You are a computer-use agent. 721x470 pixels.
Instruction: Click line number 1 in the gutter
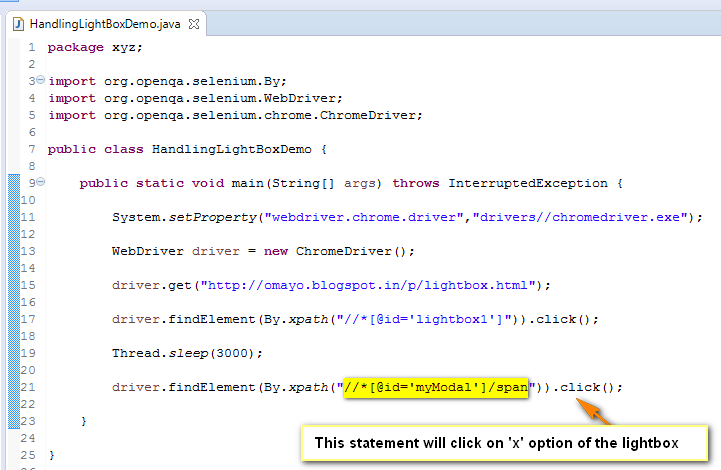coord(31,47)
